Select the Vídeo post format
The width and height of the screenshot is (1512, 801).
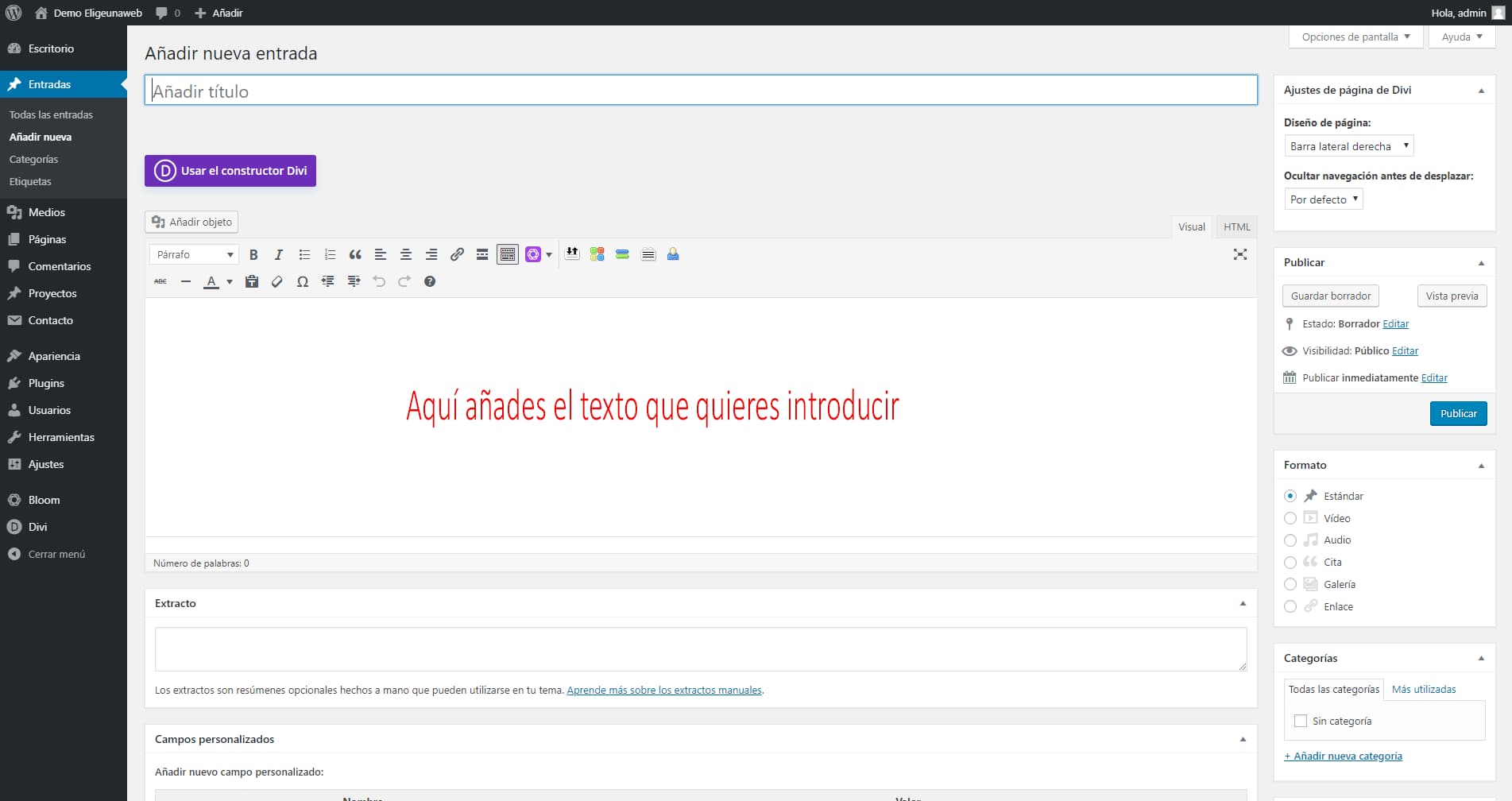point(1290,518)
